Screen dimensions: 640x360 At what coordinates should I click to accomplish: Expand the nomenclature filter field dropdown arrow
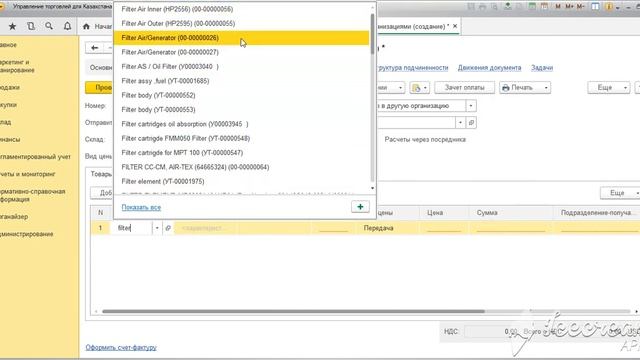157,228
